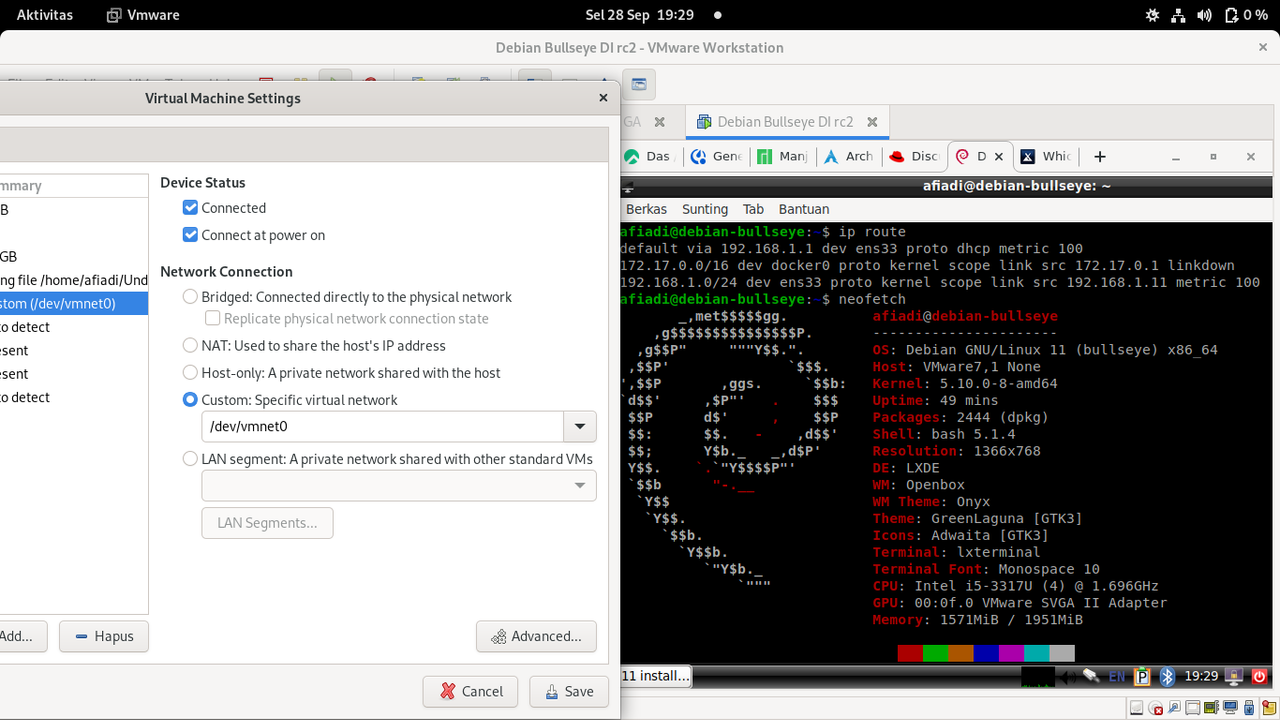This screenshot has width=1280, height=720.
Task: Click guest panel screen lock icon
Action: 1234,677
